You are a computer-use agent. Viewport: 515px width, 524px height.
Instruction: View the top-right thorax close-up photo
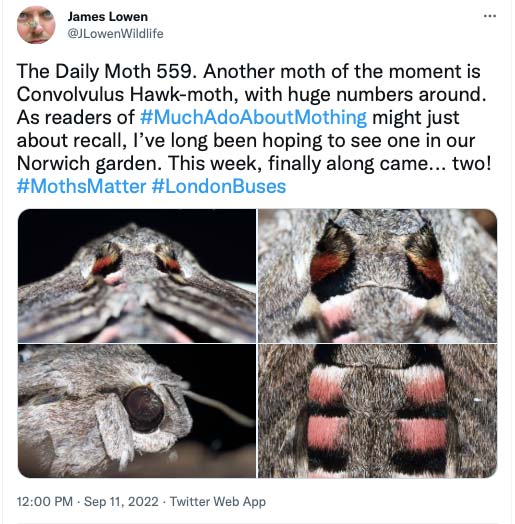(378, 276)
